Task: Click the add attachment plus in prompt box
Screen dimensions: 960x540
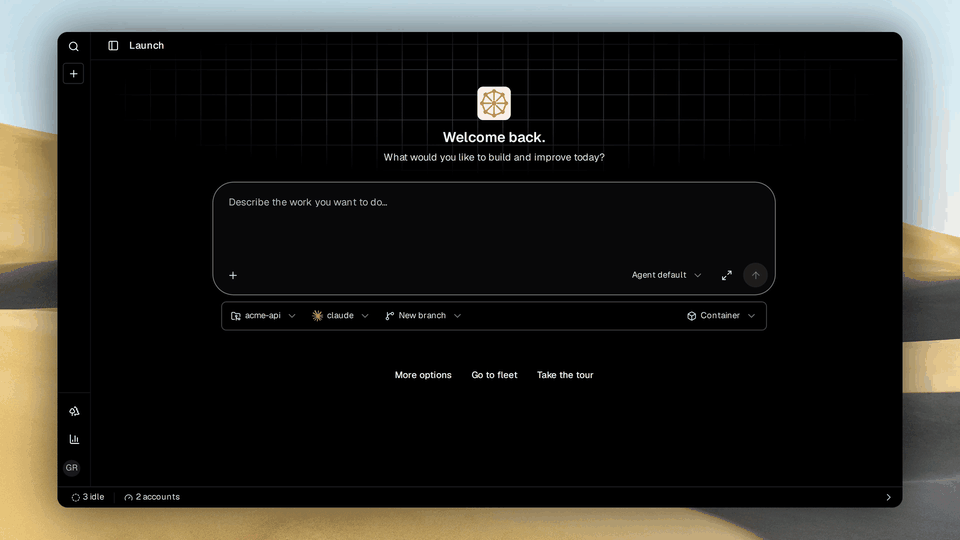Action: point(233,276)
